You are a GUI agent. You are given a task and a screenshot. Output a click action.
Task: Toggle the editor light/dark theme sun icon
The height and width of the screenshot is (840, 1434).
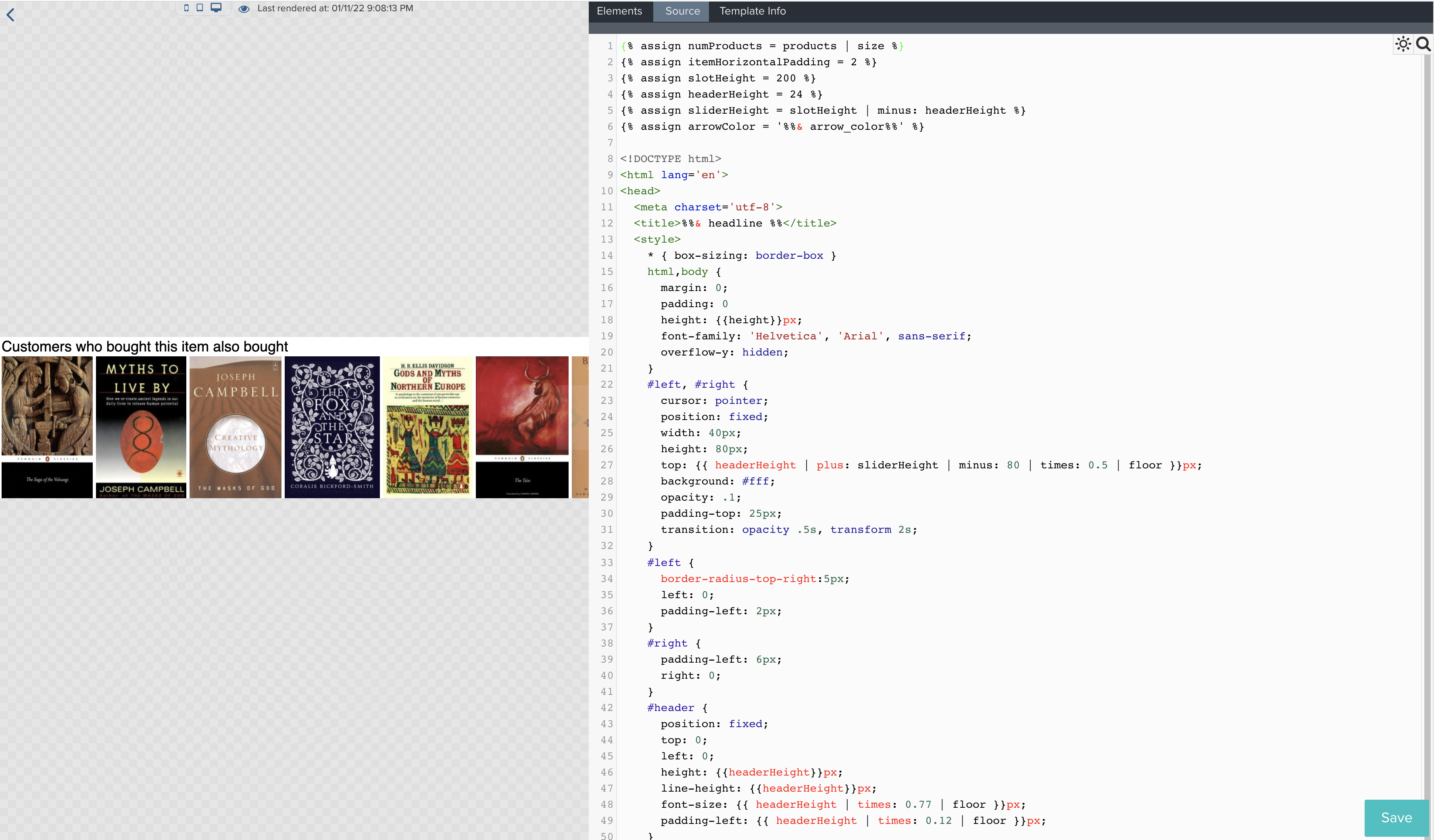pos(1403,44)
